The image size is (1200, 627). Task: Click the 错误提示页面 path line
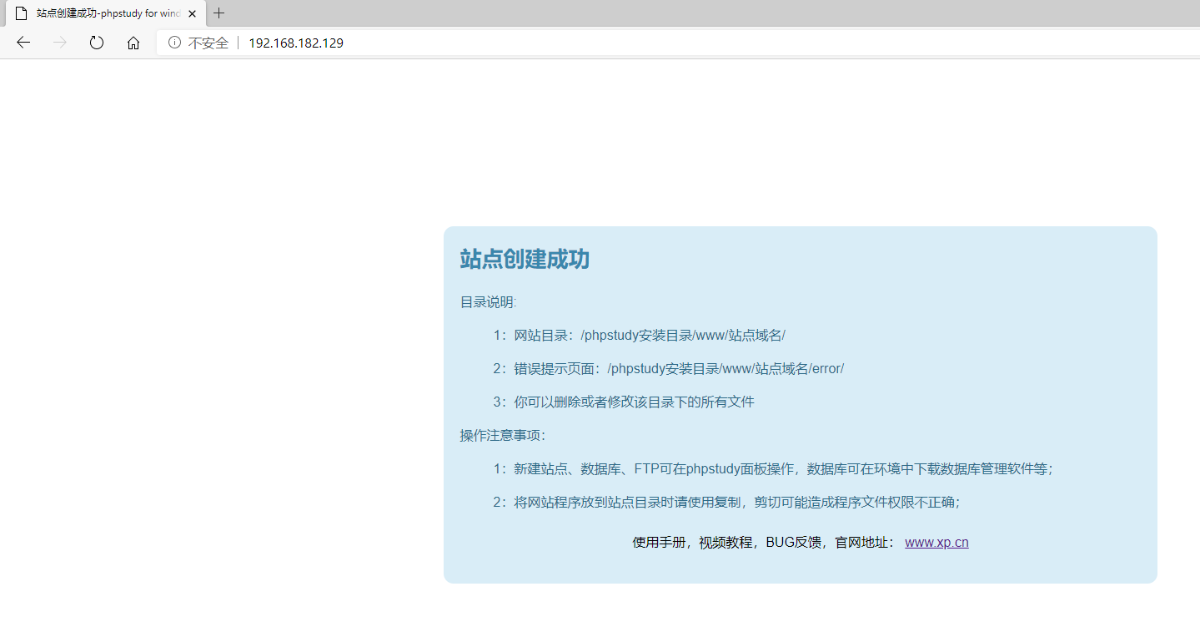tap(668, 368)
